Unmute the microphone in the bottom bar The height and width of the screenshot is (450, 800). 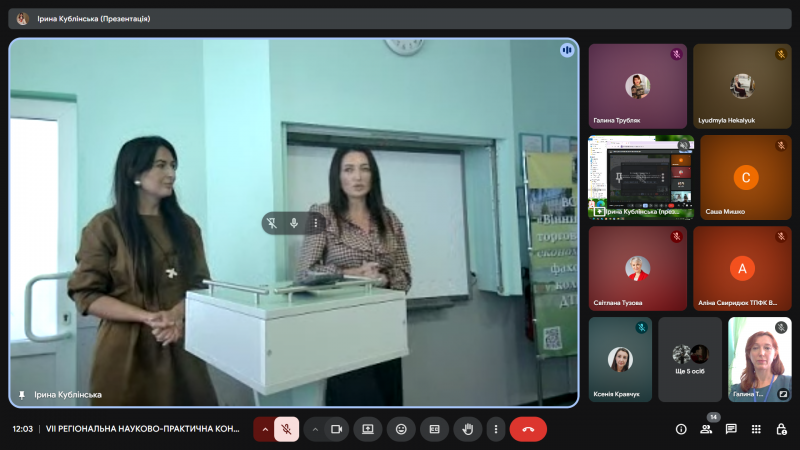(286, 429)
